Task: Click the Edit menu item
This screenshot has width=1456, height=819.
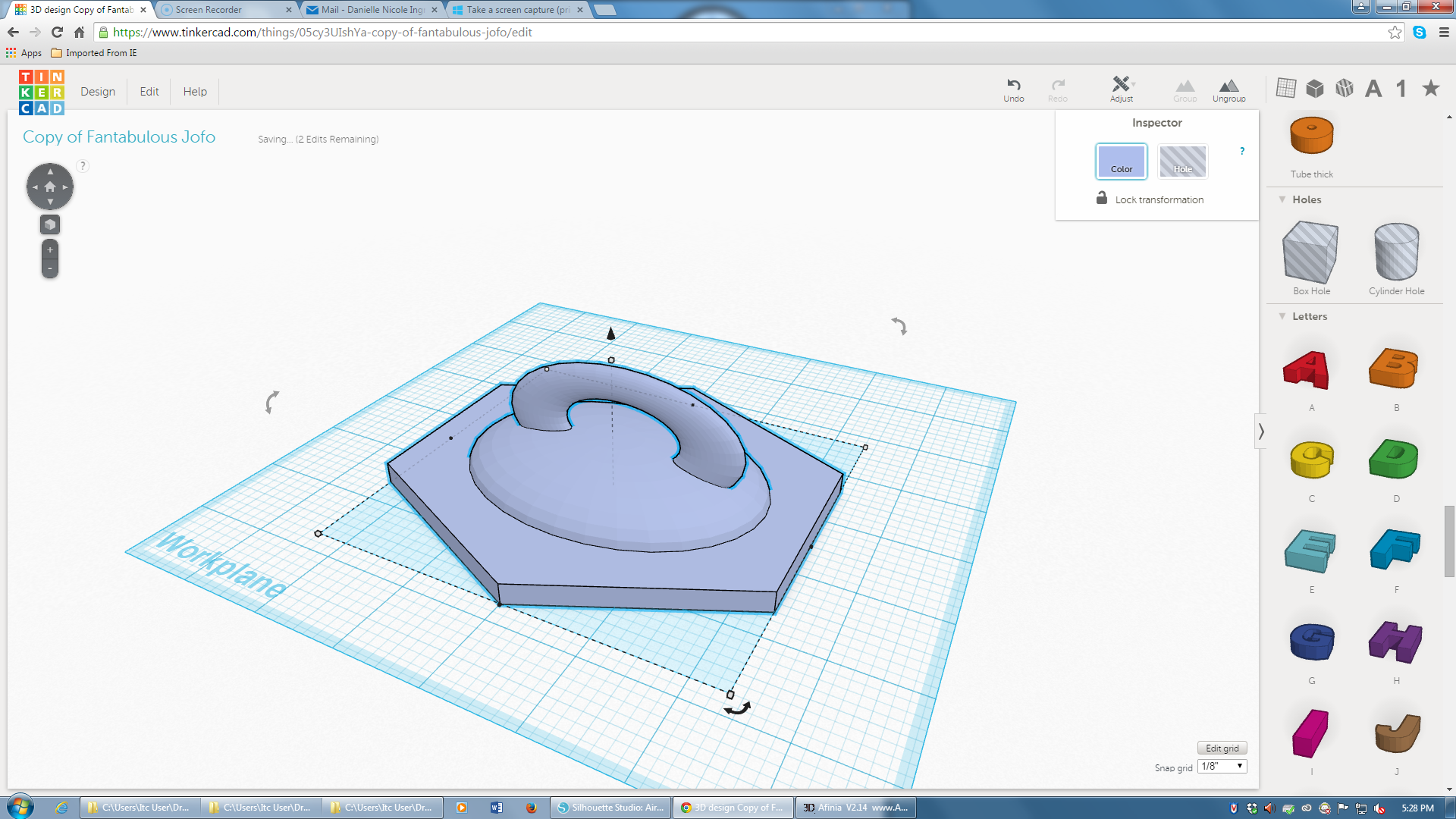Action: click(x=148, y=91)
